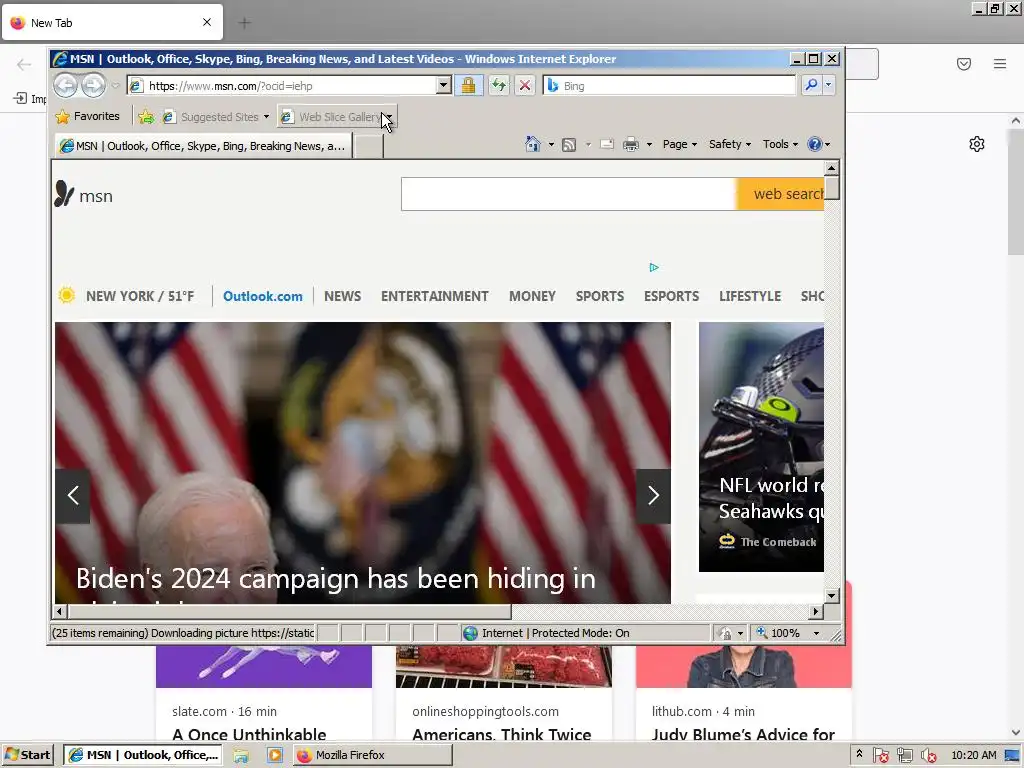Click the AdChoices triangle icon
This screenshot has height=768, width=1024.
(654, 267)
